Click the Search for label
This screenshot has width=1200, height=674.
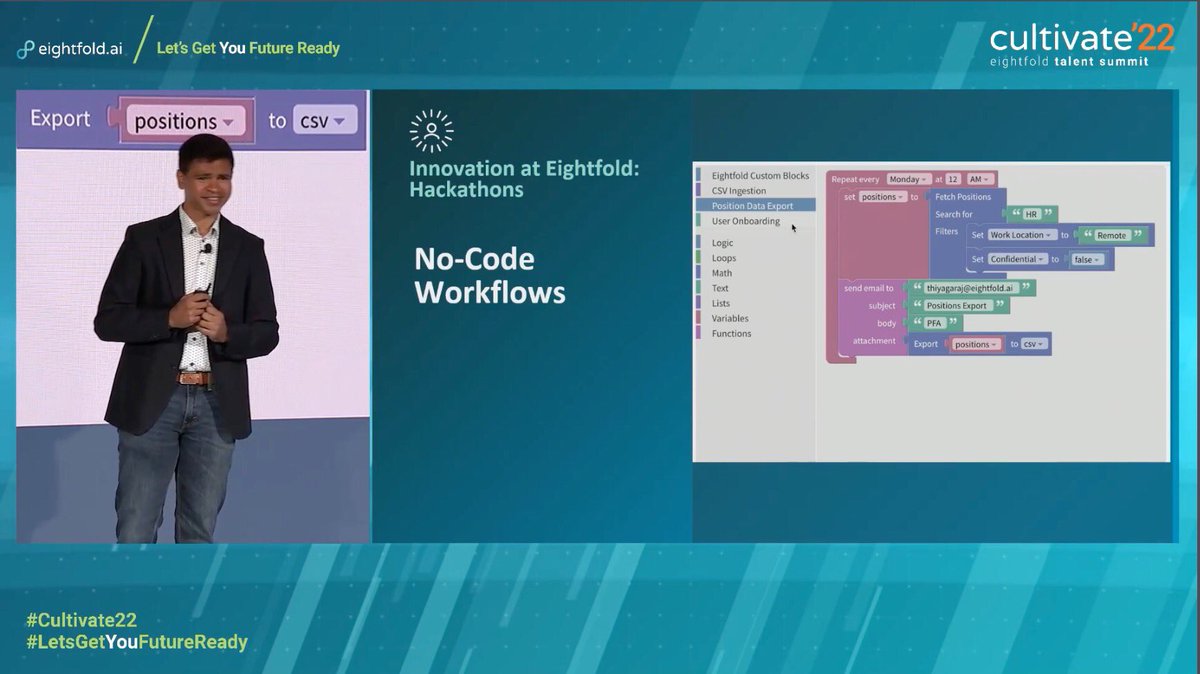pyautogui.click(x=954, y=214)
